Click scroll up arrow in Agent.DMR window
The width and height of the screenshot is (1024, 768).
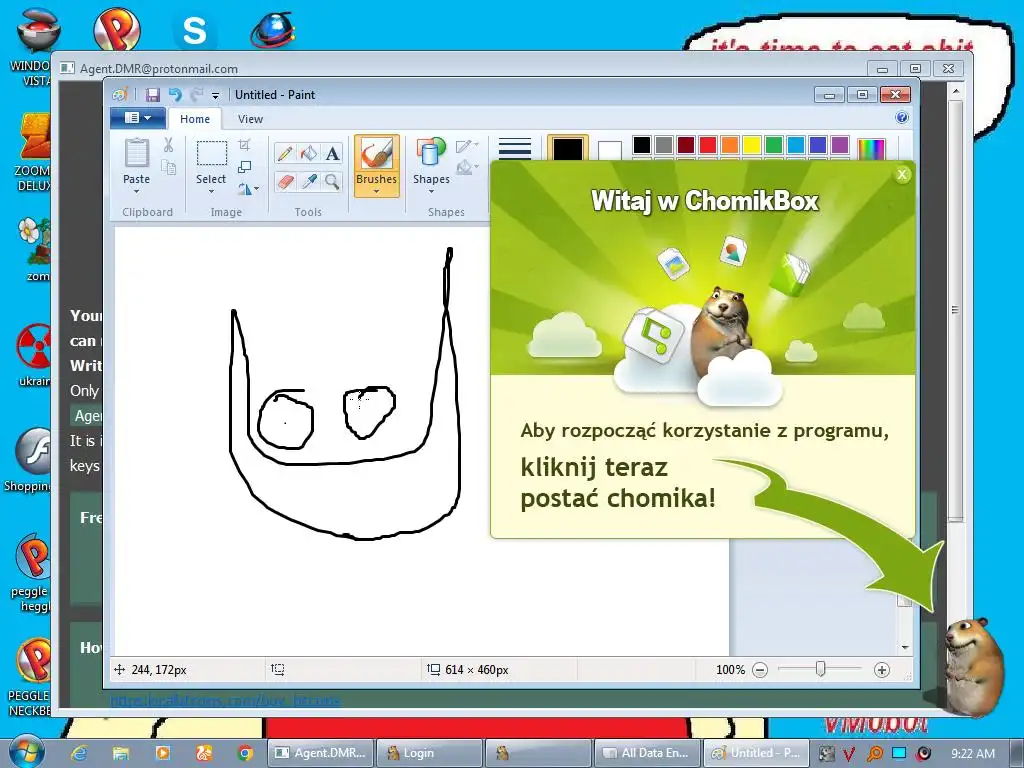pyautogui.click(x=955, y=91)
